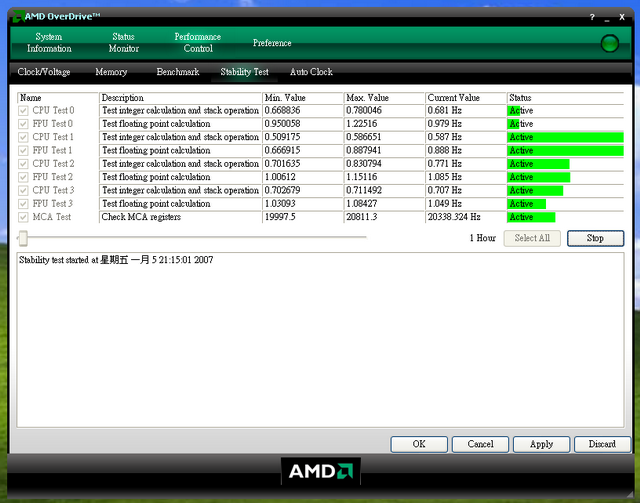The width and height of the screenshot is (640, 503).
Task: Toggle the FPU Test 0 checkbox
Action: click(23, 124)
